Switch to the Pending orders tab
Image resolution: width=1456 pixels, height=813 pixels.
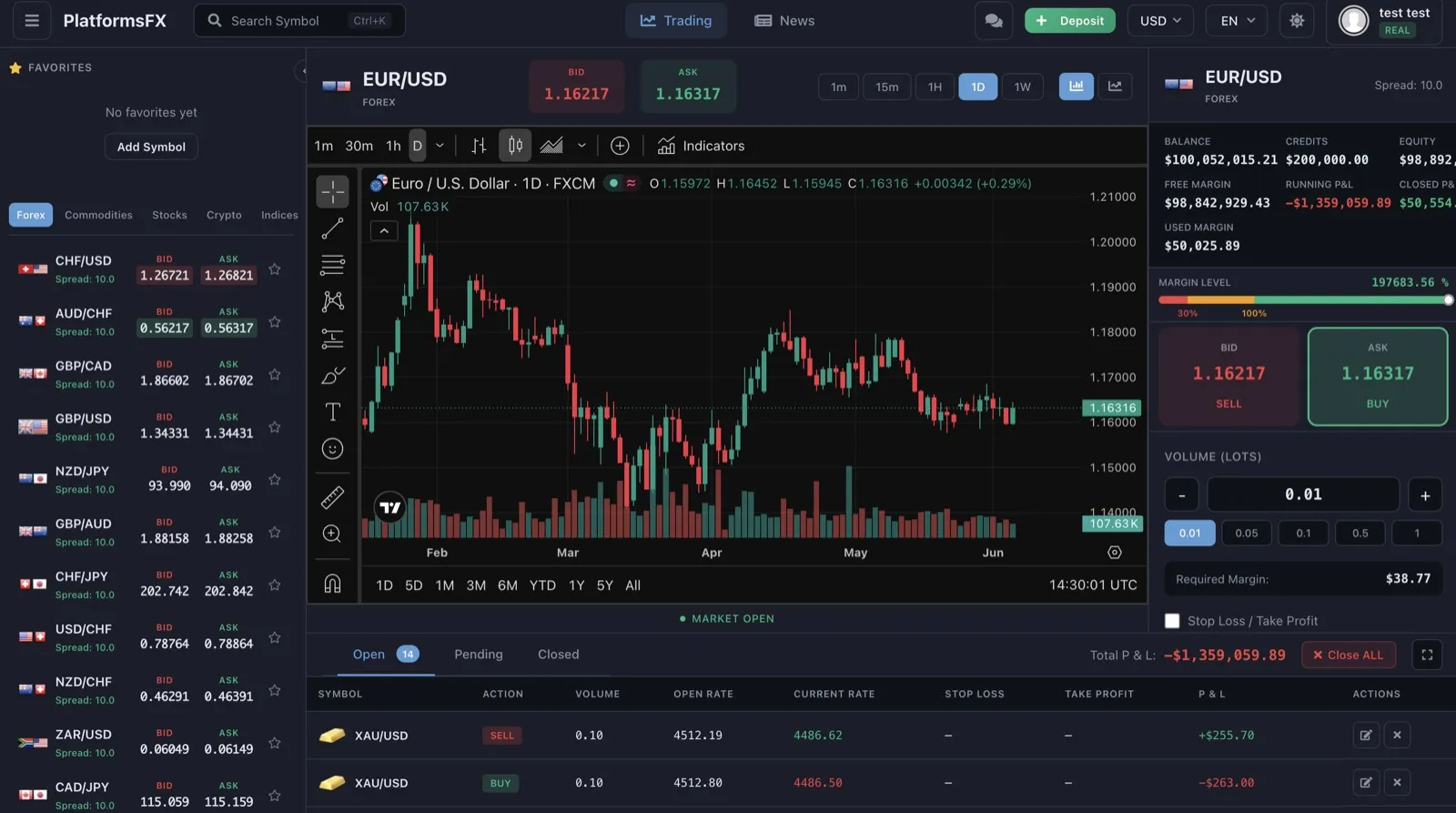click(479, 655)
